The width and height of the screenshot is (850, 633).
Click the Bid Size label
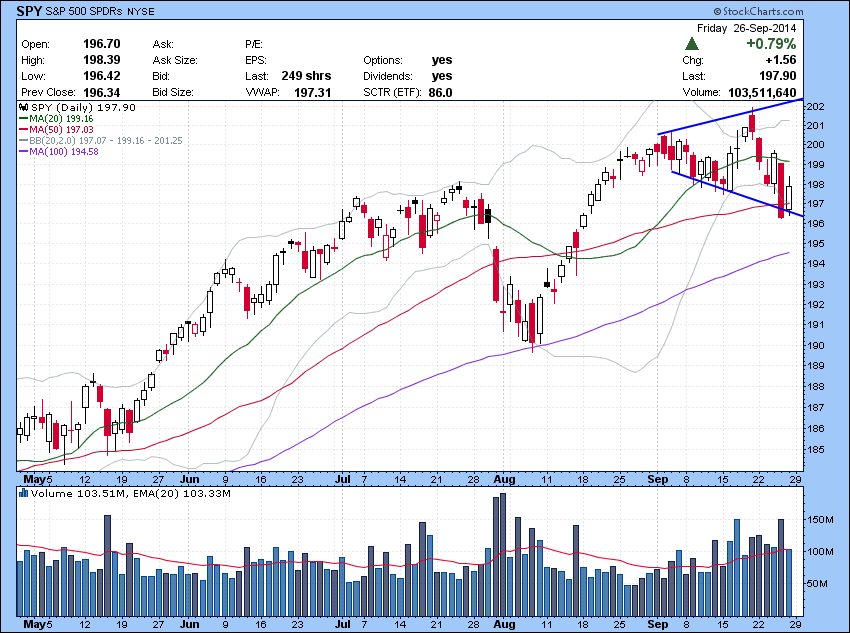(173, 92)
